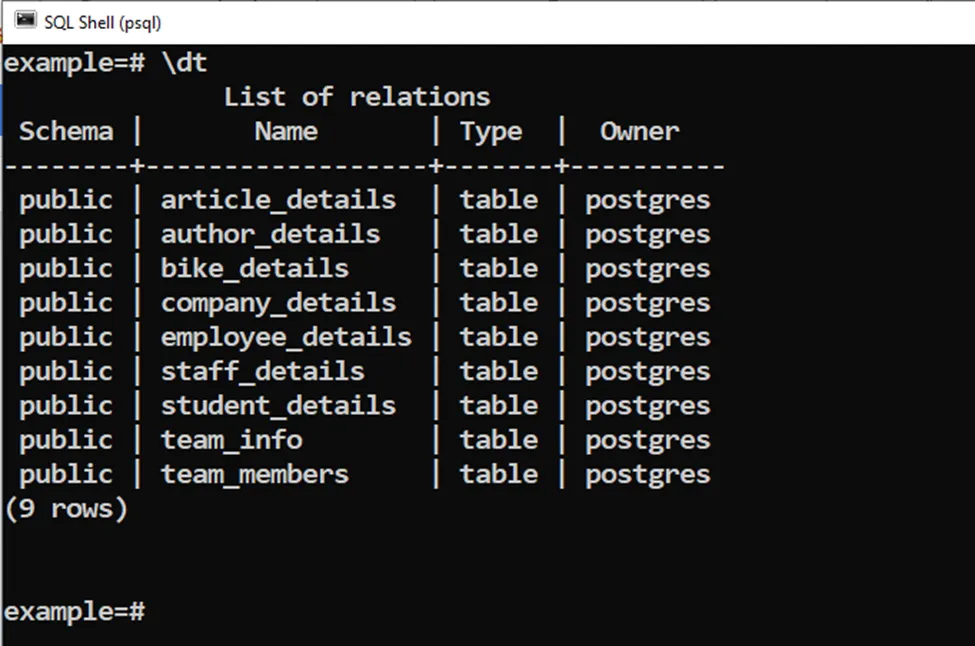The height and width of the screenshot is (646, 975).
Task: Click the \dt command text
Action: click(184, 63)
